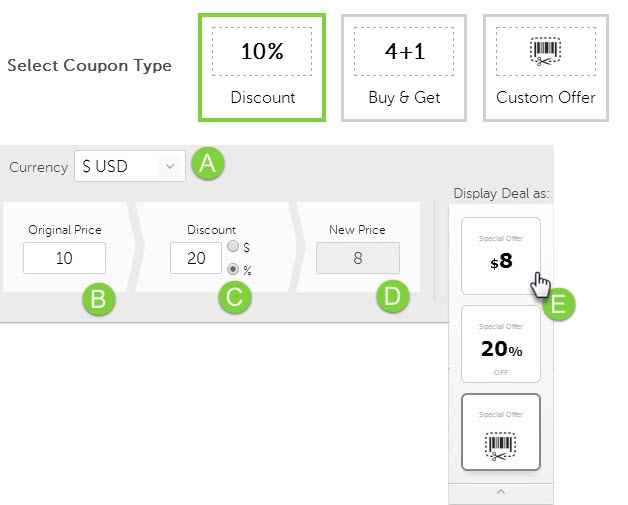Pick the 20% OFF display option
The image size is (628, 505).
pos(500,344)
